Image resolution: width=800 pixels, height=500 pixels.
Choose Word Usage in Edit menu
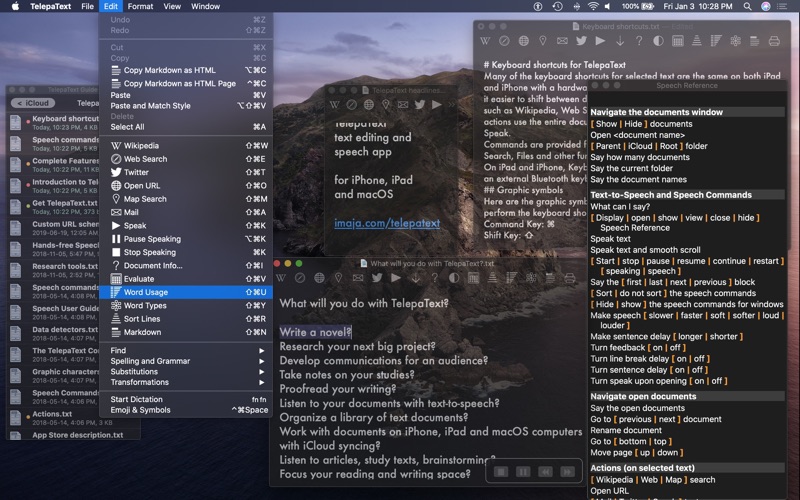186,292
